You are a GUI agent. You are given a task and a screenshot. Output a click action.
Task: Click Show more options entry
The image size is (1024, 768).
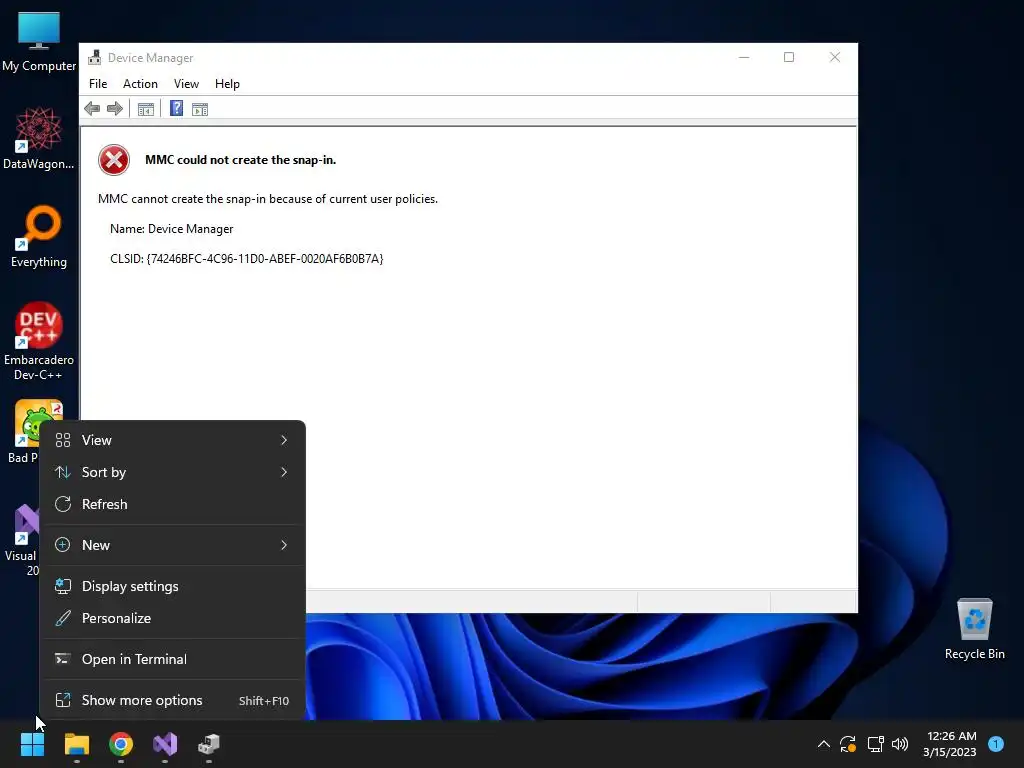[172, 701]
